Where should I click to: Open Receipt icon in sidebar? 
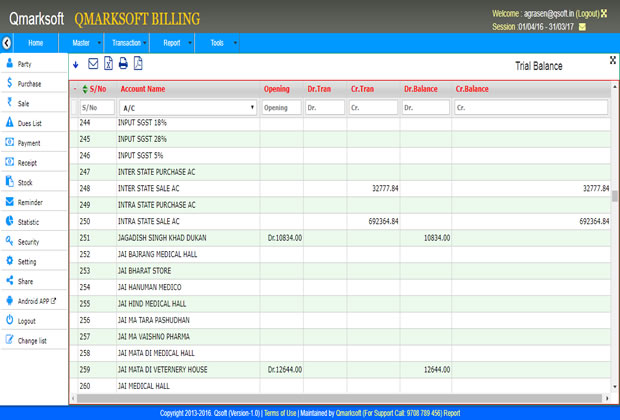(x=9, y=161)
